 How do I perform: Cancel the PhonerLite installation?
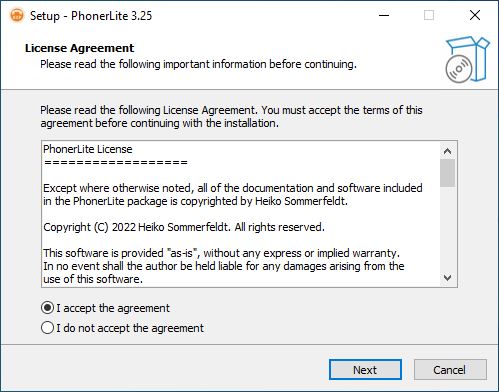(x=450, y=370)
